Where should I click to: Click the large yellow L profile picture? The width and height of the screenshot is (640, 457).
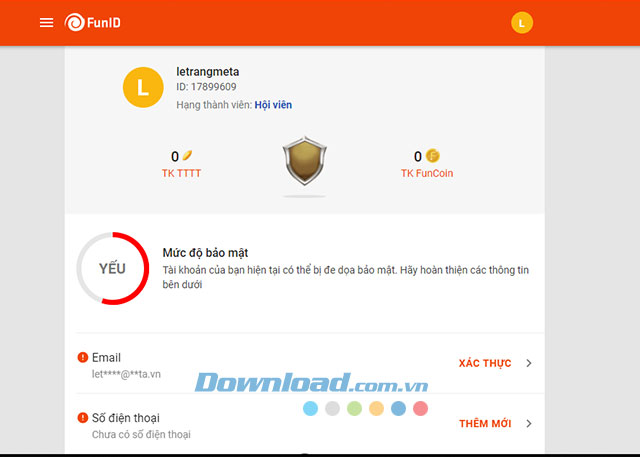143,87
